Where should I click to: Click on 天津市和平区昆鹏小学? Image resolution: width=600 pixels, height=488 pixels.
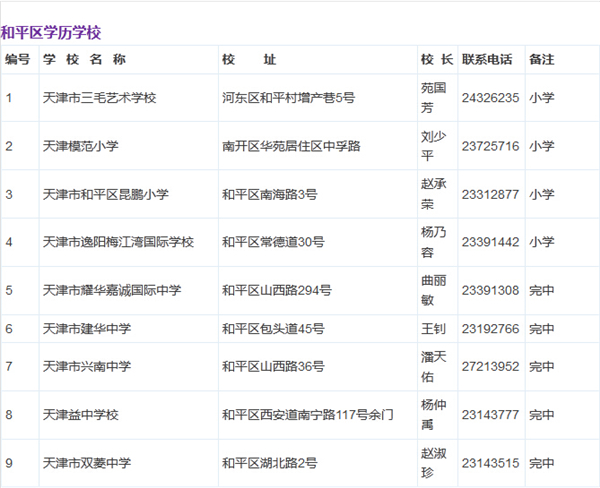[x=105, y=194]
